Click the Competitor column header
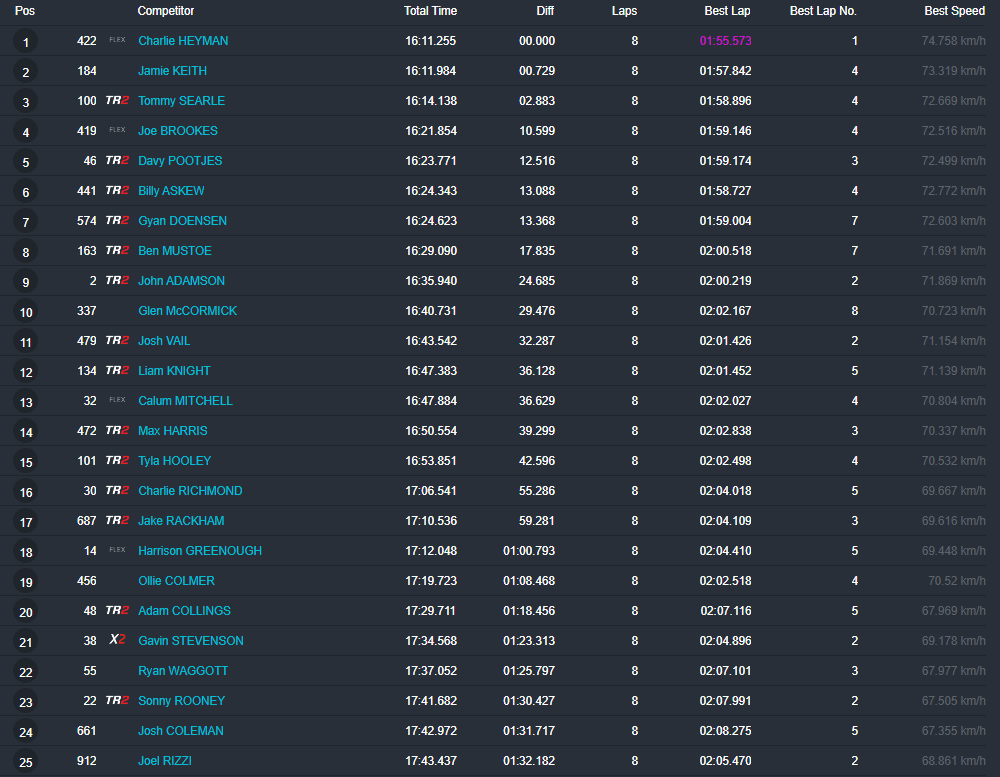The height and width of the screenshot is (777, 1000). (x=166, y=11)
